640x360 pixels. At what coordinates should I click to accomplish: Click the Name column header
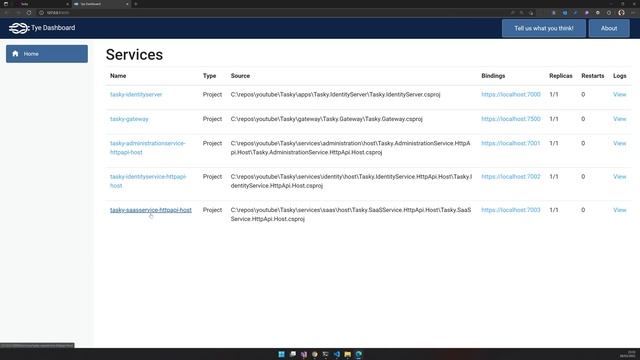coord(118,76)
